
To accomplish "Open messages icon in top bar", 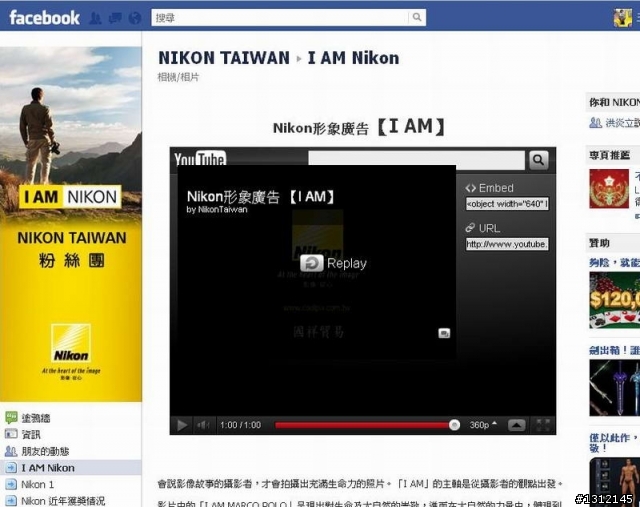I will point(115,18).
